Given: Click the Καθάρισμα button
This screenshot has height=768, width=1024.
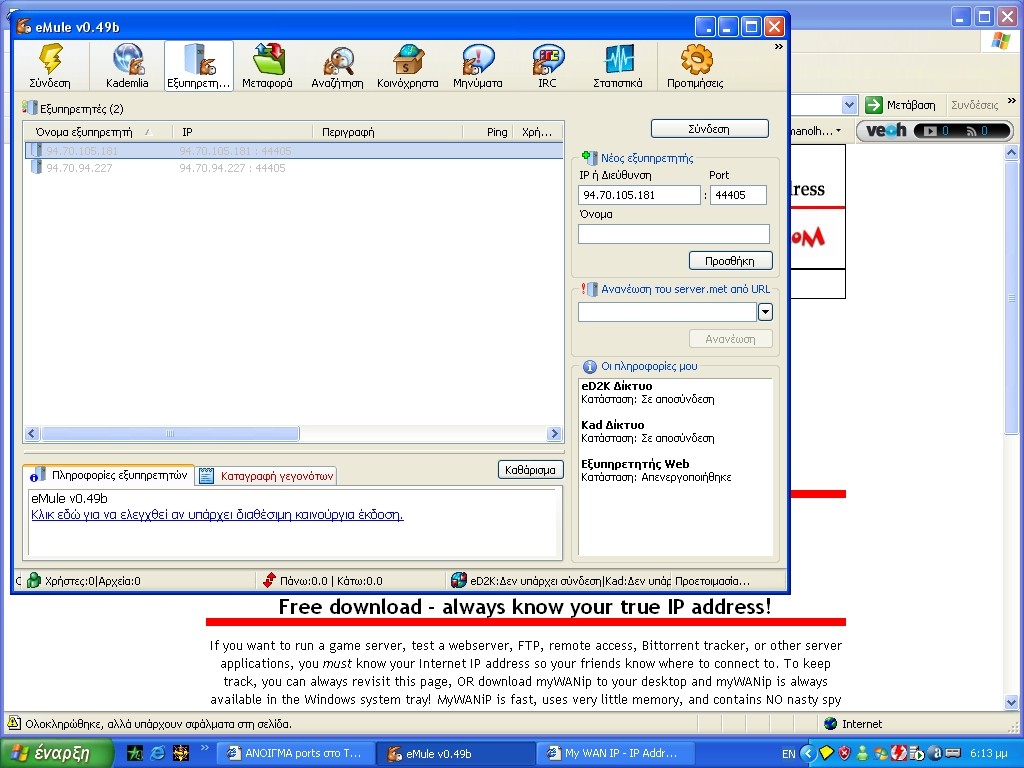Looking at the screenshot, I should pyautogui.click(x=530, y=470).
